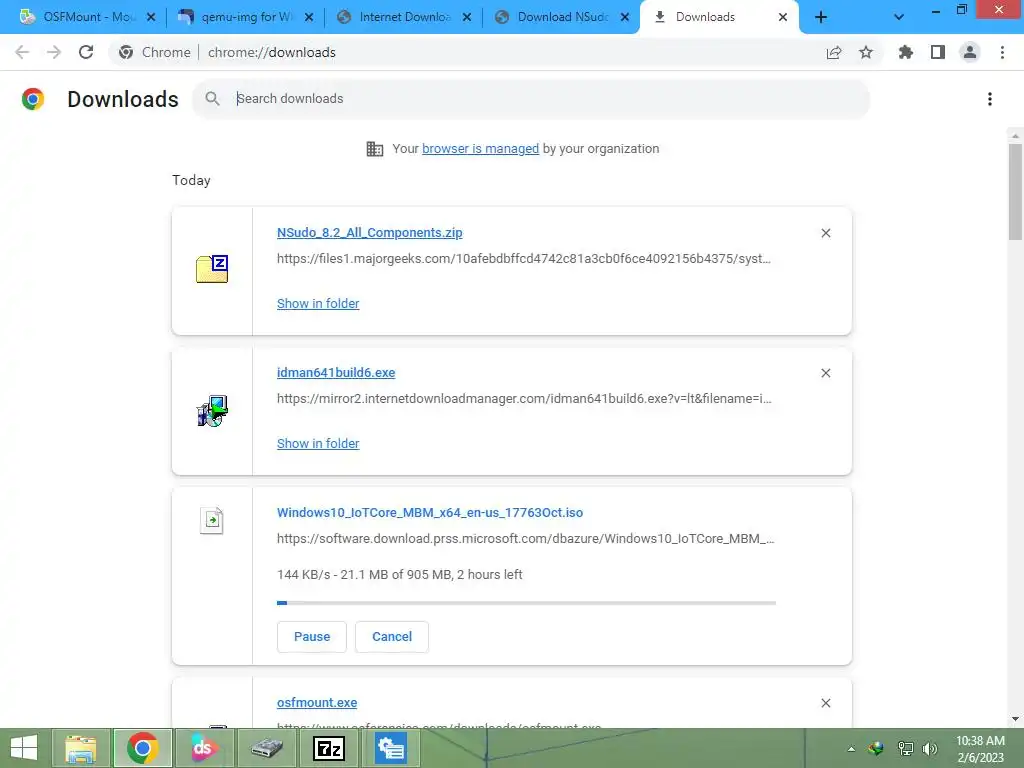1024x768 pixels.
Task: Click the browser back arrow
Action: tap(22, 52)
